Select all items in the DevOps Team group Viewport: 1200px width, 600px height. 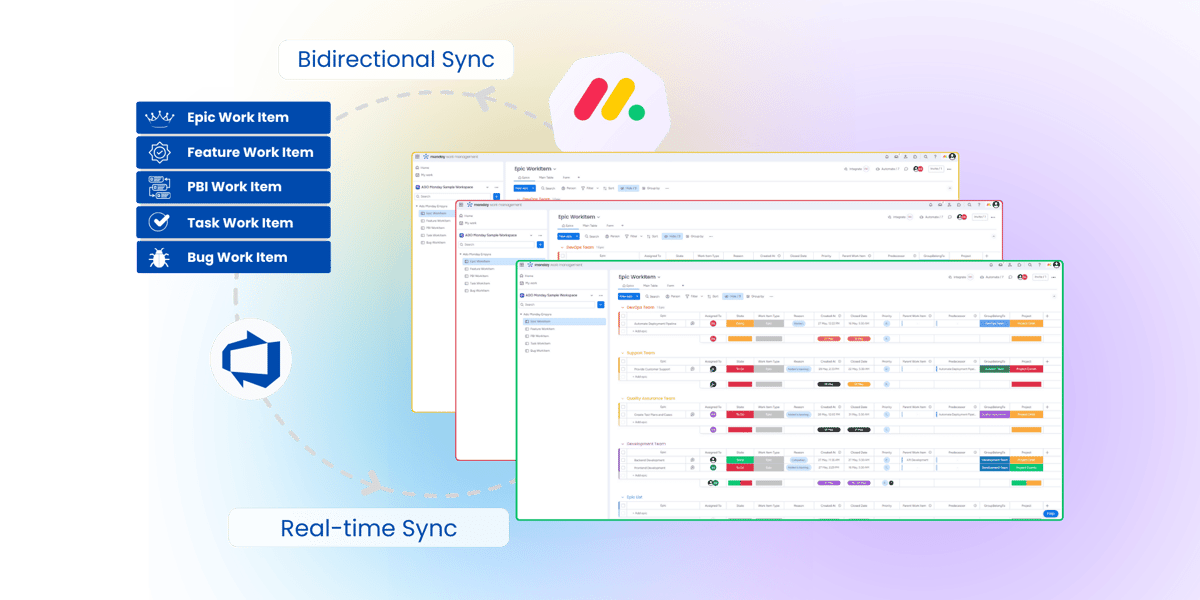point(623,316)
